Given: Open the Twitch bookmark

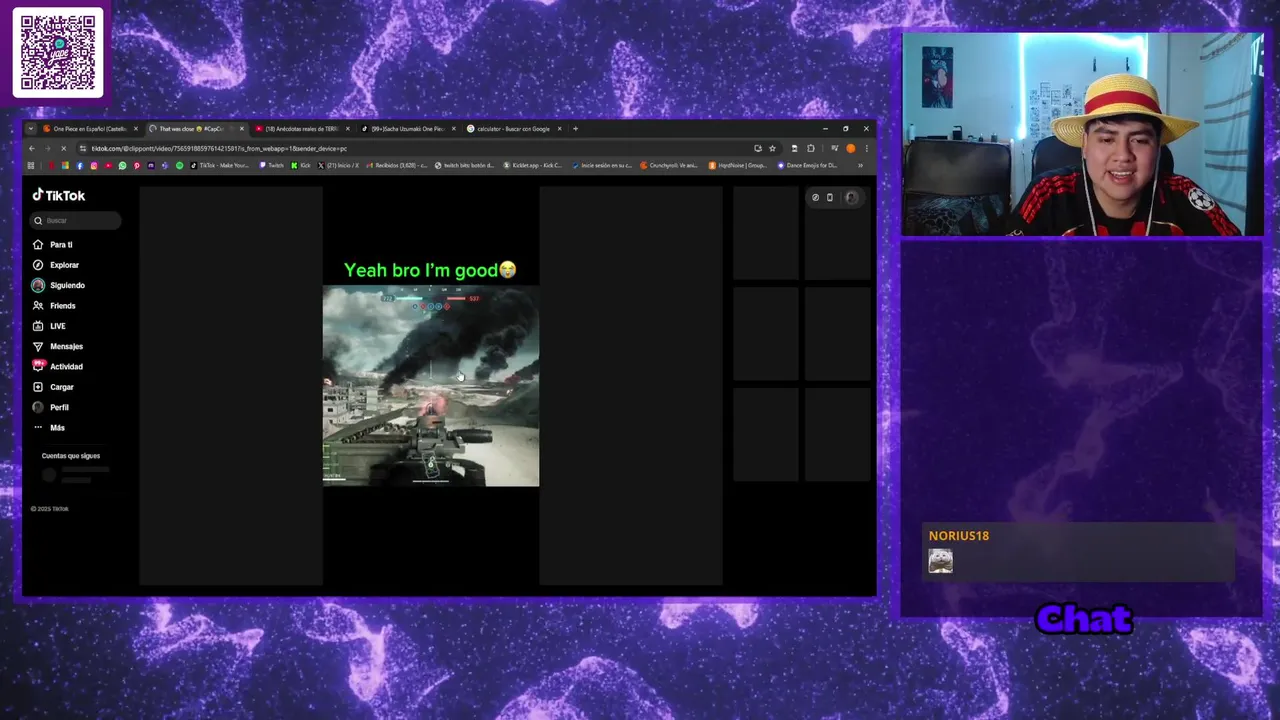Looking at the screenshot, I should 273,165.
